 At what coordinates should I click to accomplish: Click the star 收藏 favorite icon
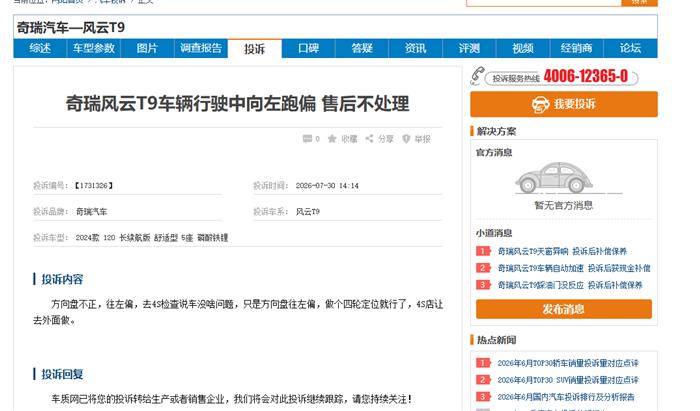[x=332, y=139]
